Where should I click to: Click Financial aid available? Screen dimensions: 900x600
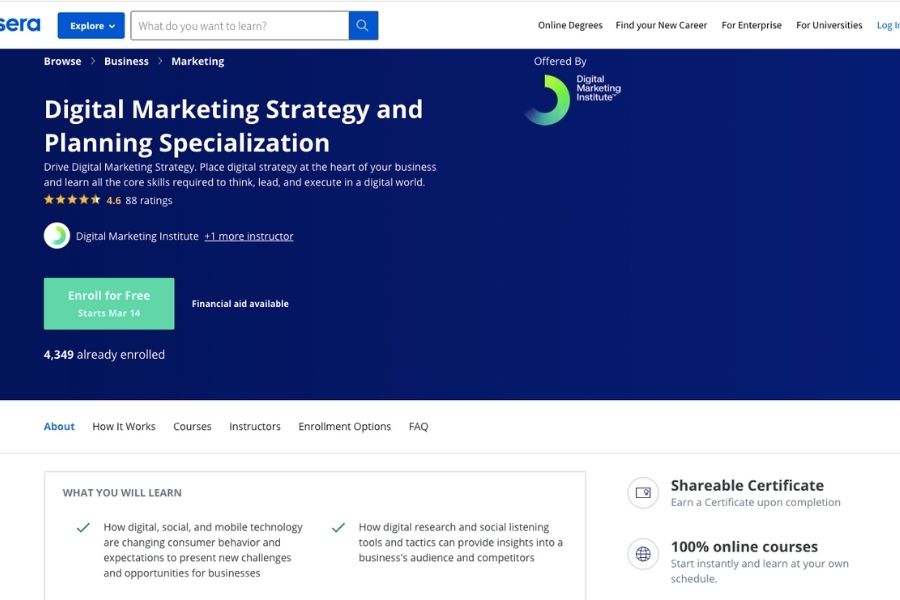point(240,304)
